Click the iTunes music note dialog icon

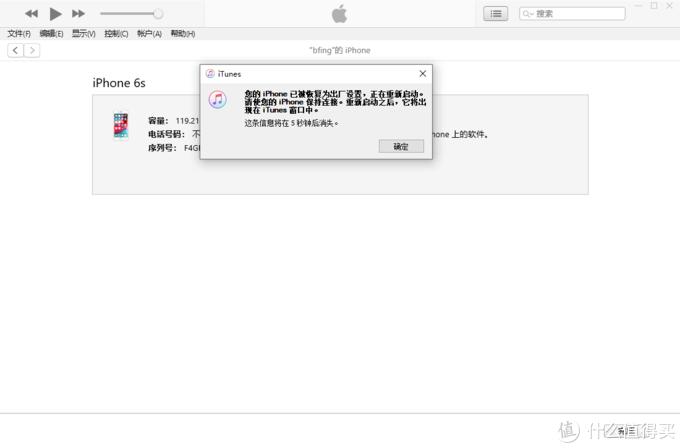[217, 100]
